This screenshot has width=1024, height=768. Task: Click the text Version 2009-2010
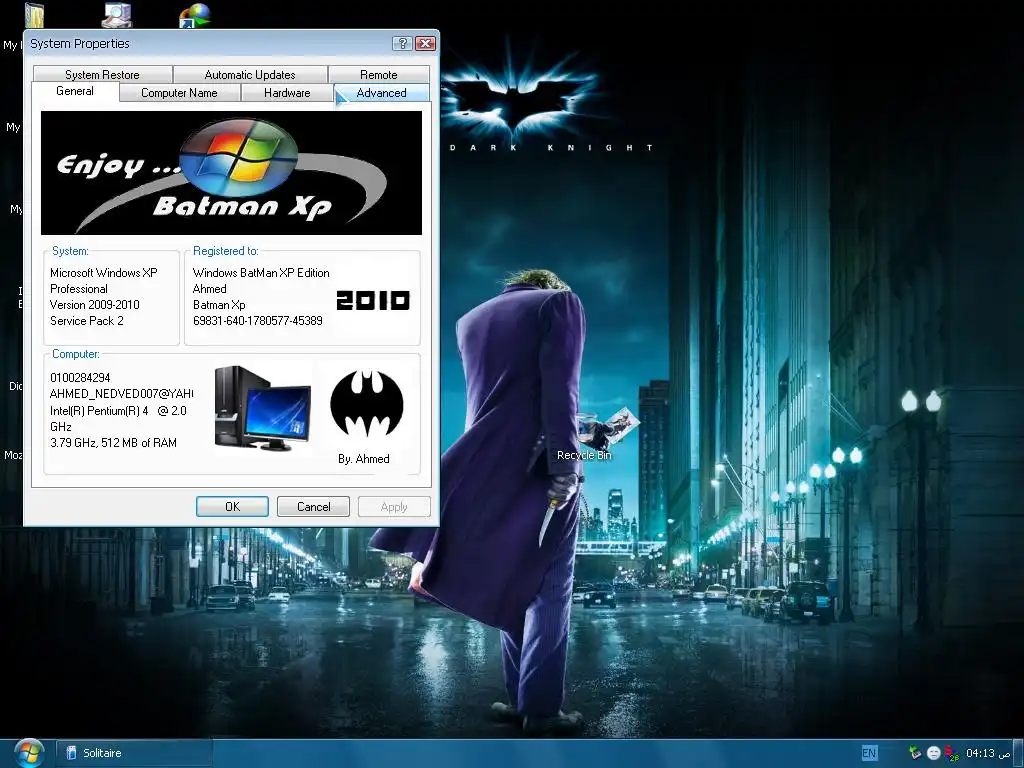(95, 305)
